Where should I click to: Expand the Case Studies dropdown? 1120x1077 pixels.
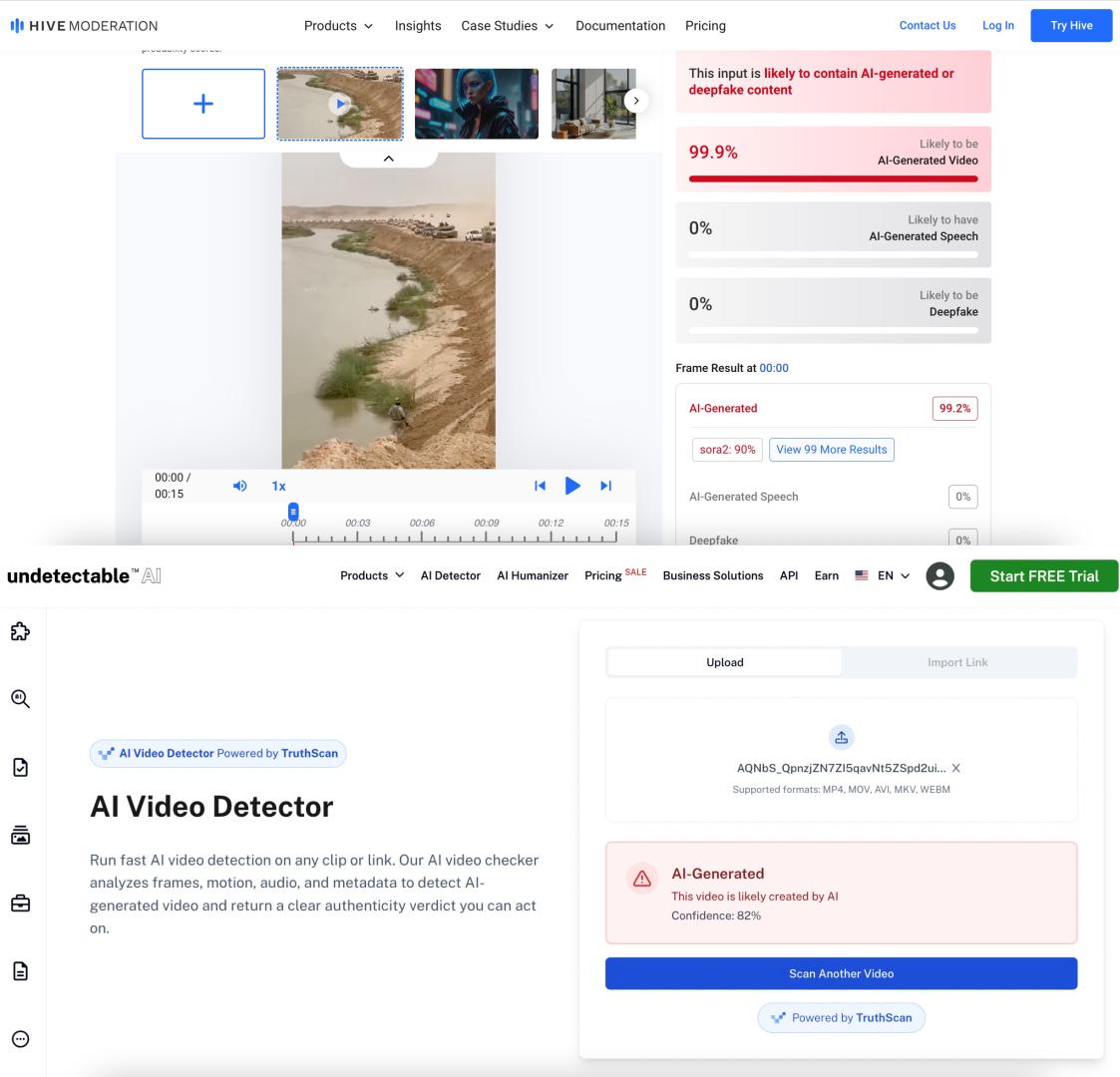point(508,26)
